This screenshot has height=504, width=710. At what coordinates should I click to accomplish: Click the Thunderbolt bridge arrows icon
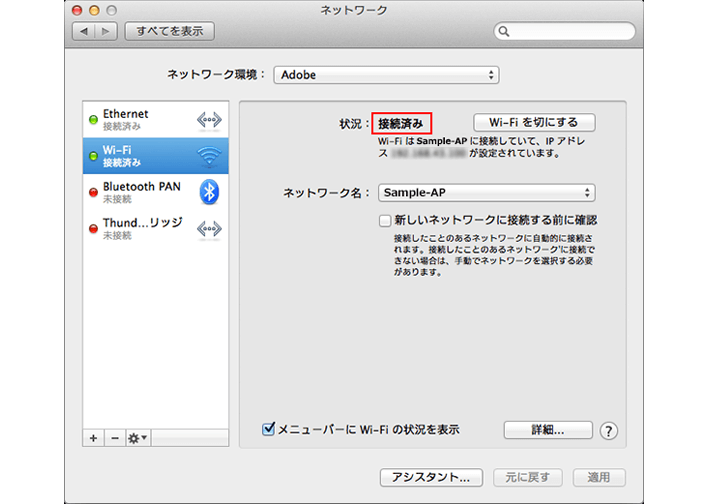(209, 228)
